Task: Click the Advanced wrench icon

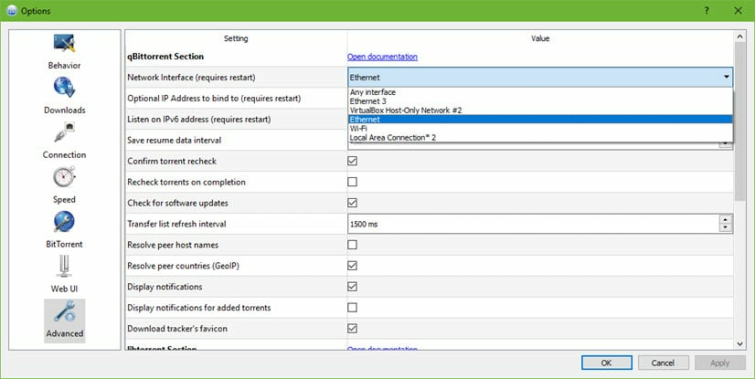Action: 64,312
